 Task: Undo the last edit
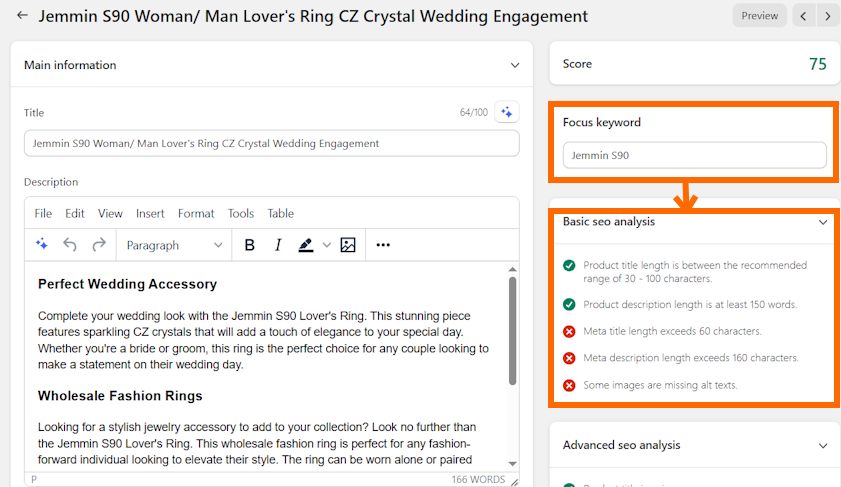tap(70, 245)
